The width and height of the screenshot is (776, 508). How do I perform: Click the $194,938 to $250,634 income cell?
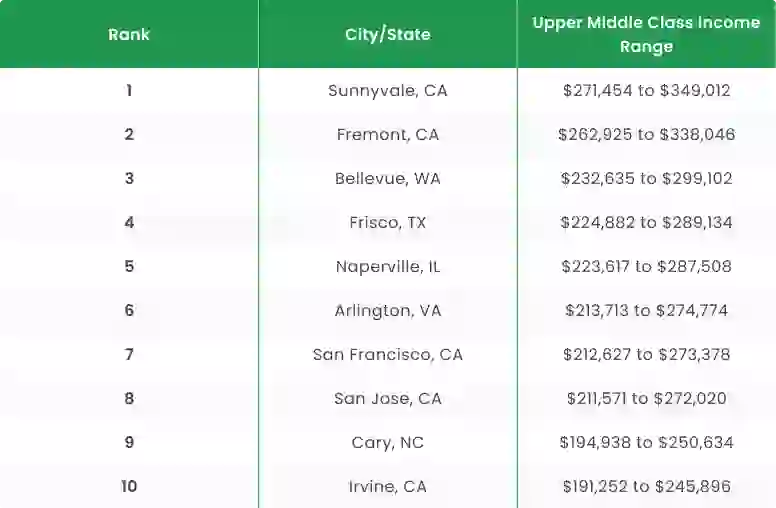[x=646, y=443]
